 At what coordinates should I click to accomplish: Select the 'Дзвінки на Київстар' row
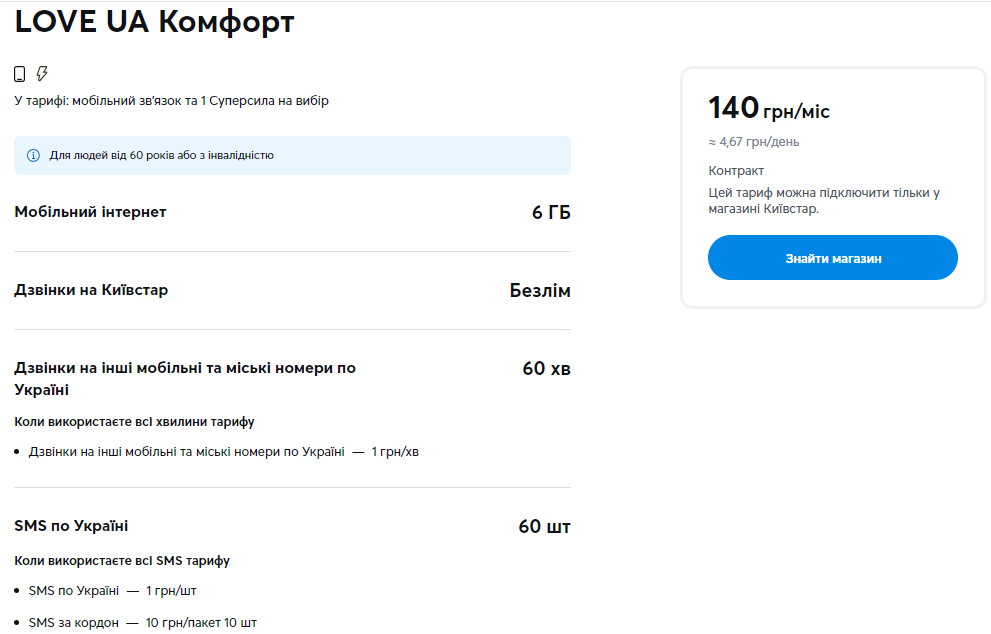pos(92,290)
